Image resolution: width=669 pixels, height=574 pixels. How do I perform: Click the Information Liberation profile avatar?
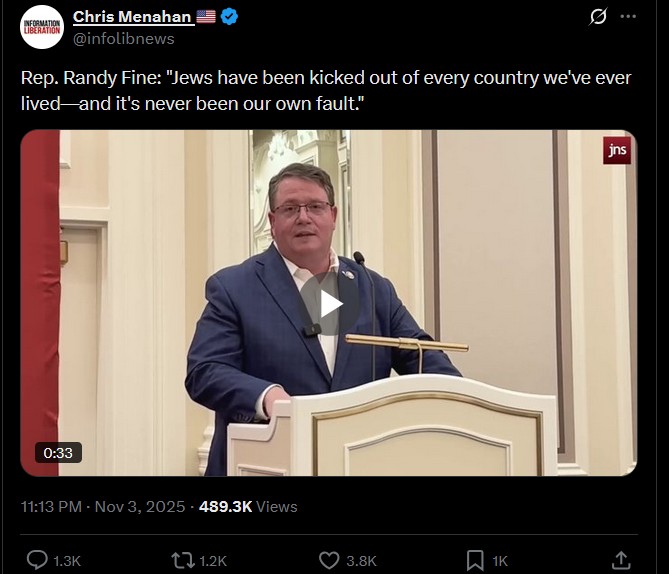(x=42, y=27)
